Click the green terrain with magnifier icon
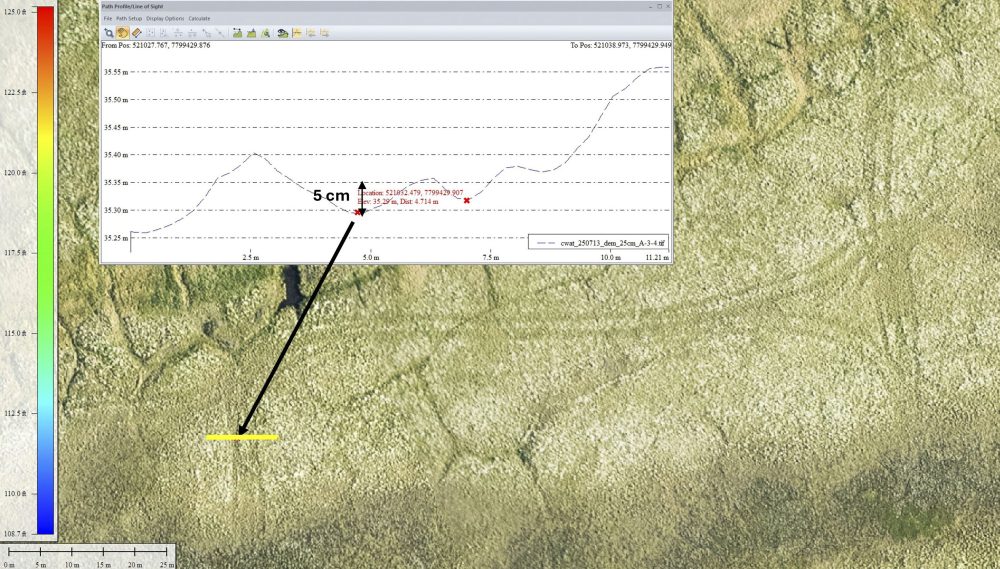The width and height of the screenshot is (1000, 569). [265, 33]
